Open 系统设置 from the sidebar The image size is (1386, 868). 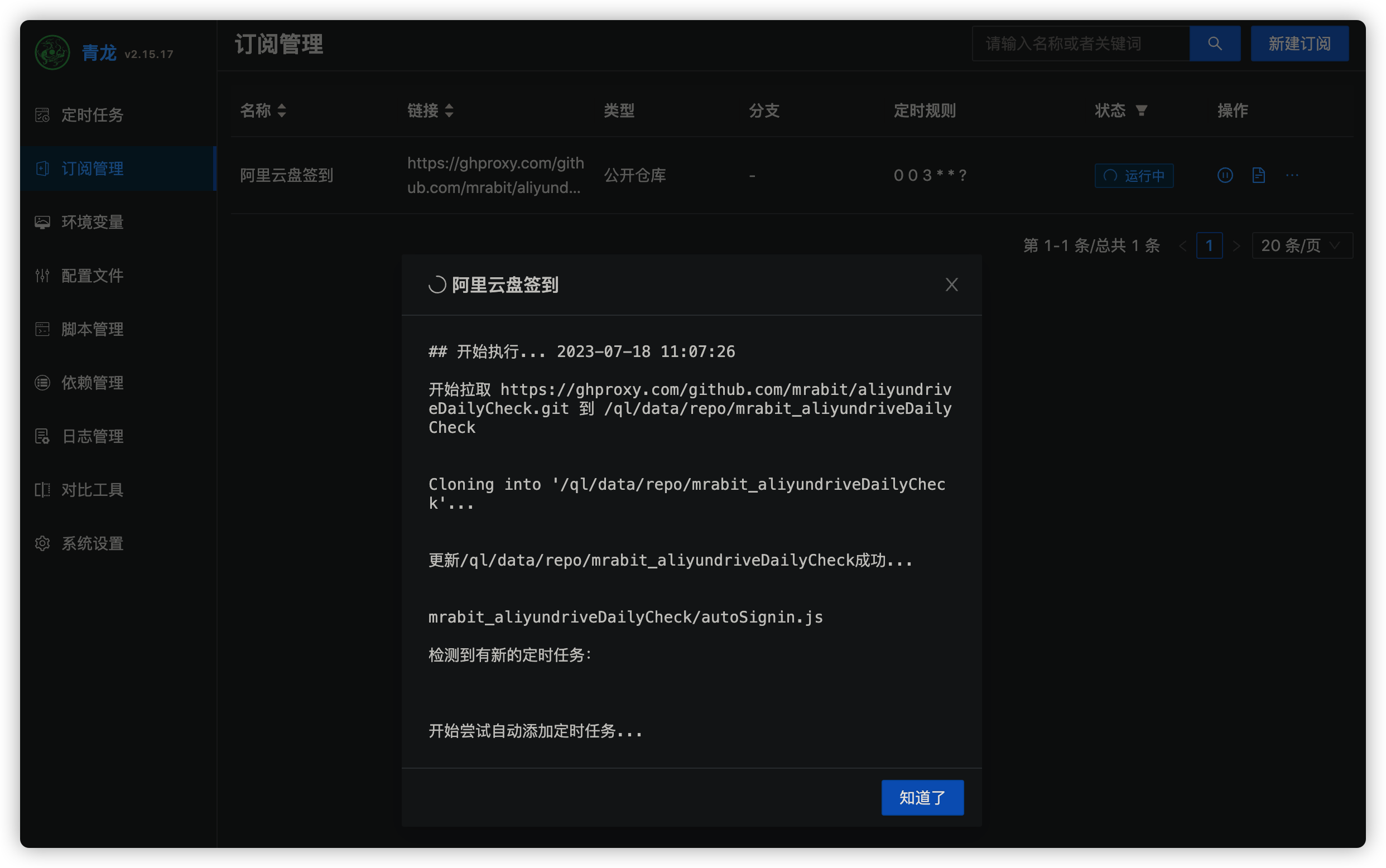click(92, 543)
